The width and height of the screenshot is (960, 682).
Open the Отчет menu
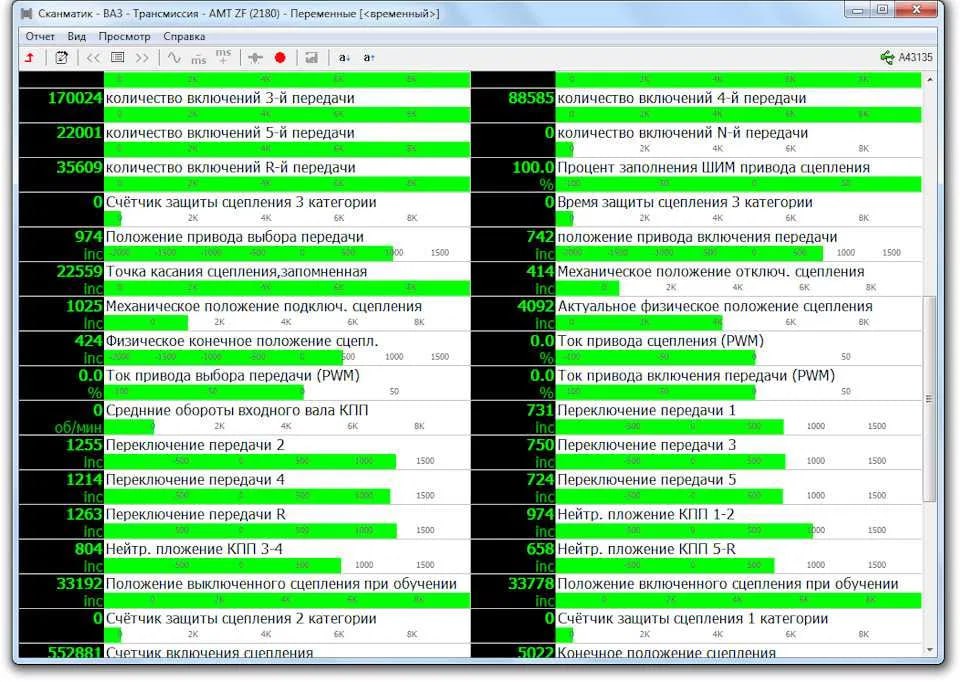pos(40,36)
